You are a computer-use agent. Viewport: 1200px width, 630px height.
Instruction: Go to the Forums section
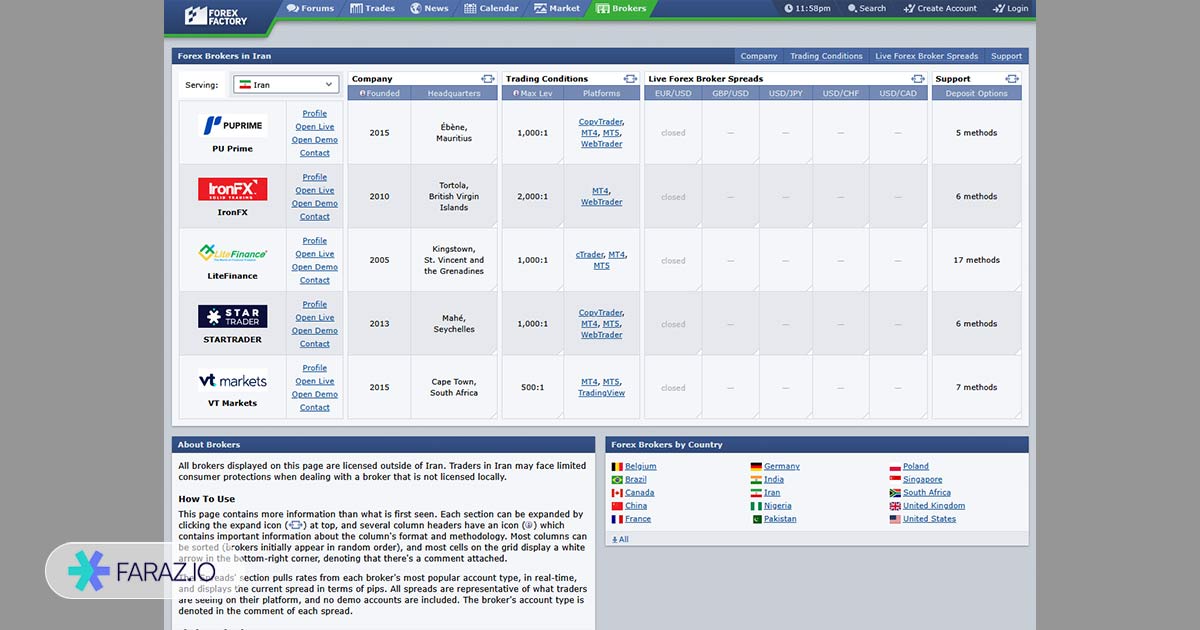click(x=310, y=9)
